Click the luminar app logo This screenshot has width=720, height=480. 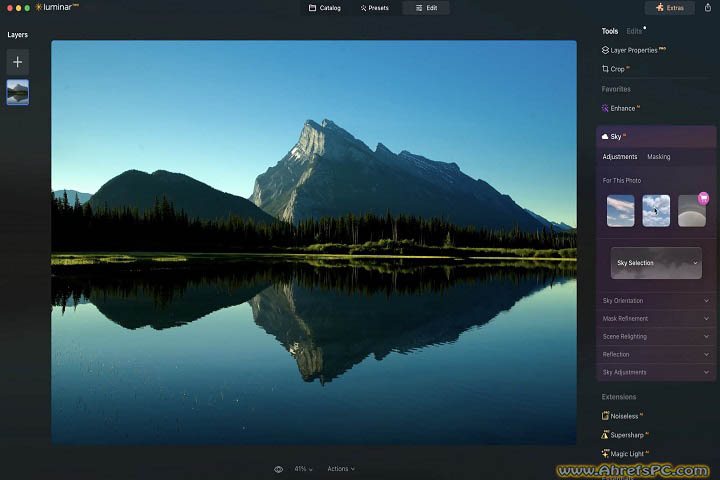pos(57,7)
